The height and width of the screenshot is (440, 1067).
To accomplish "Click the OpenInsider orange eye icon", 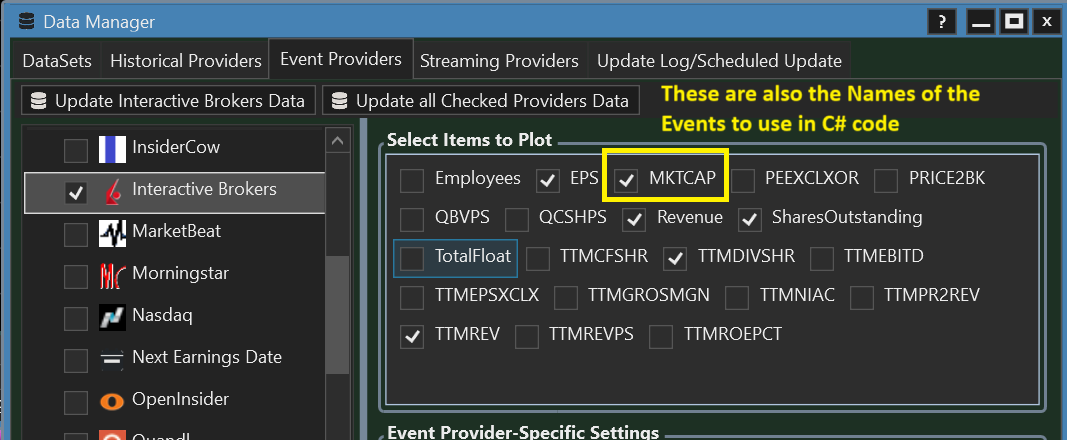I will [x=112, y=401].
